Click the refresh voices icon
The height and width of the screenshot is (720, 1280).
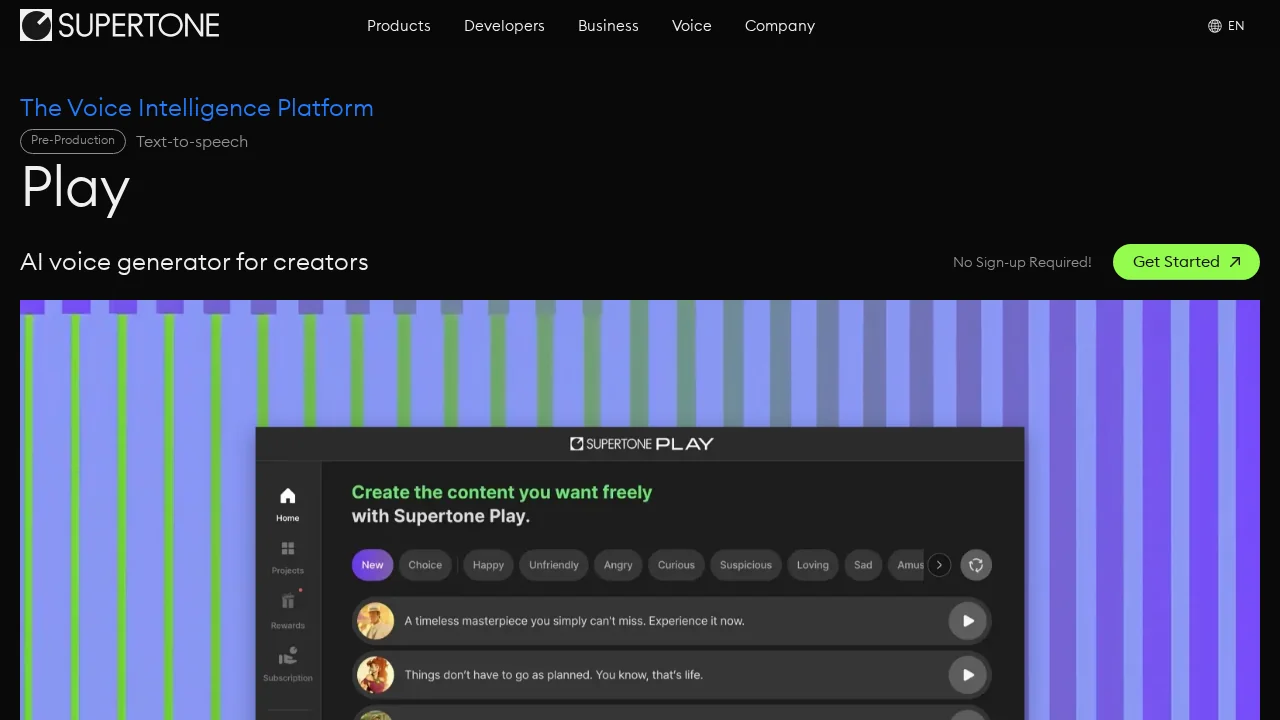[976, 565]
